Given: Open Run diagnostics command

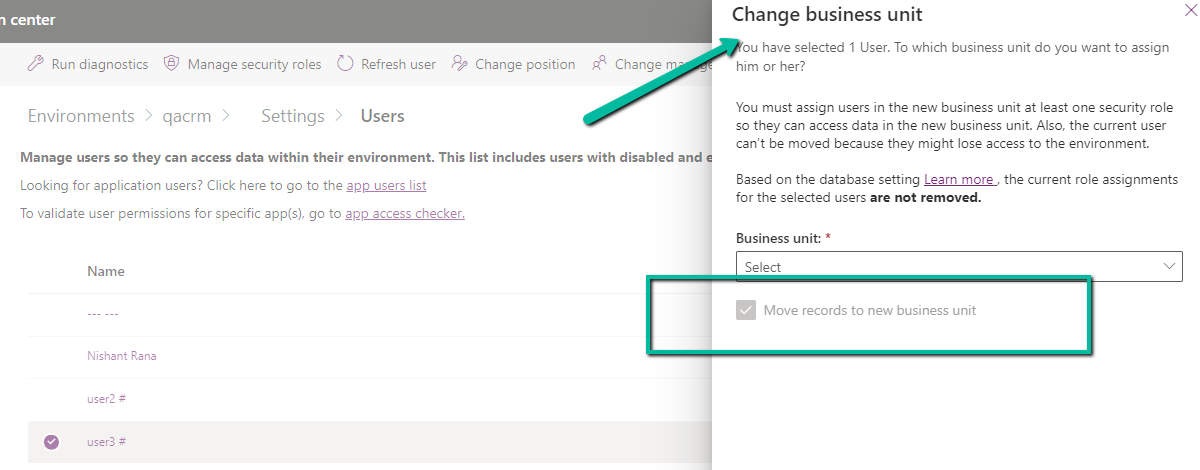Looking at the screenshot, I should [x=88, y=64].
